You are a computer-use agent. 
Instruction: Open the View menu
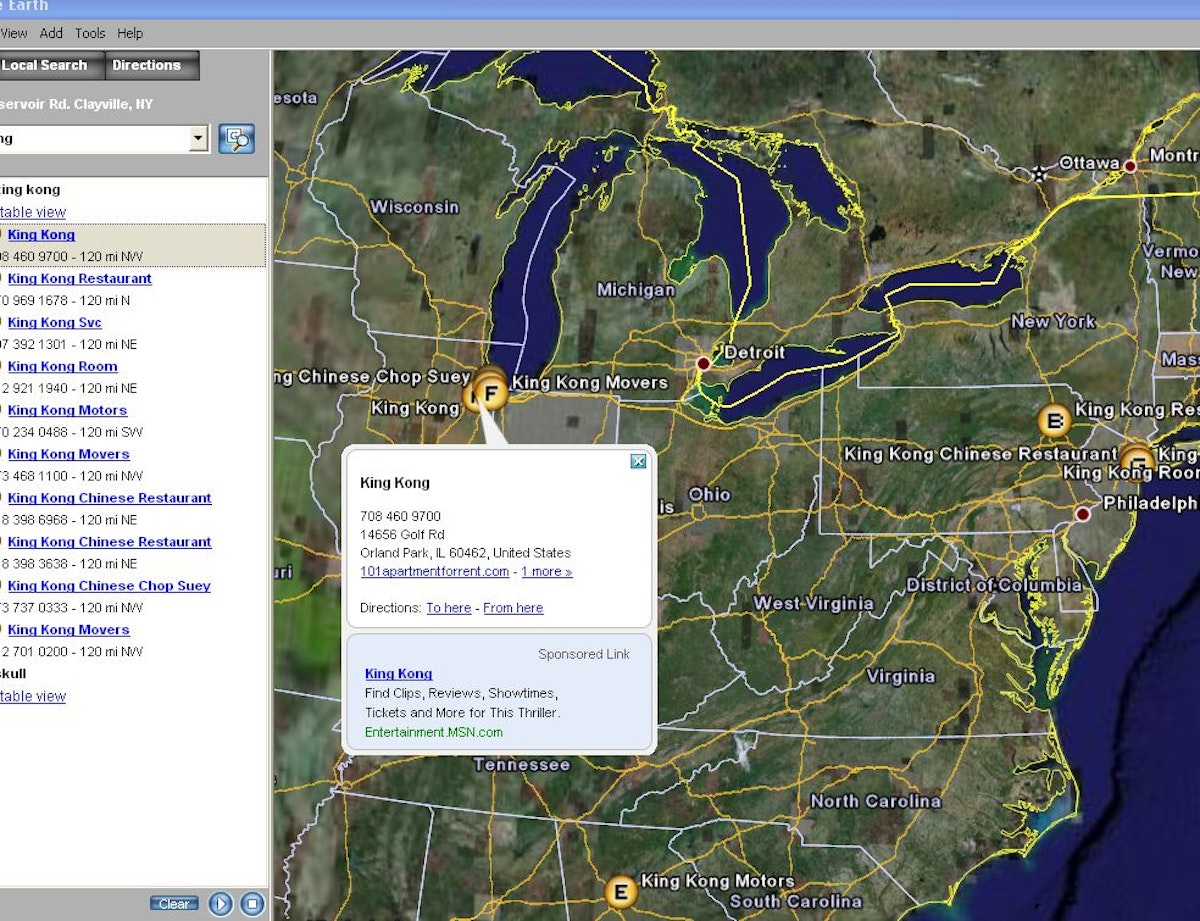tap(13, 32)
